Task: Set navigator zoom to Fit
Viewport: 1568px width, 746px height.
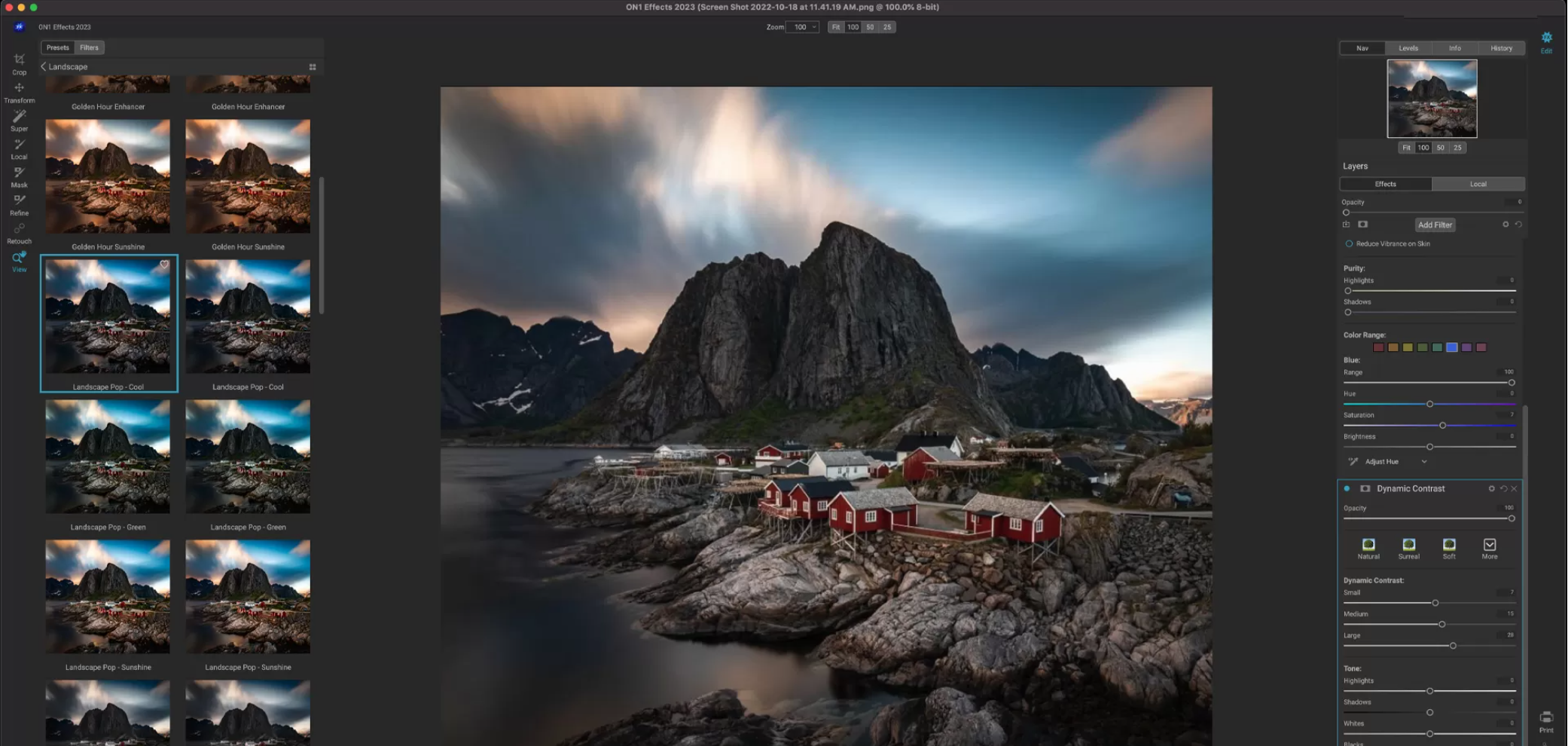Action: pyautogui.click(x=1406, y=148)
